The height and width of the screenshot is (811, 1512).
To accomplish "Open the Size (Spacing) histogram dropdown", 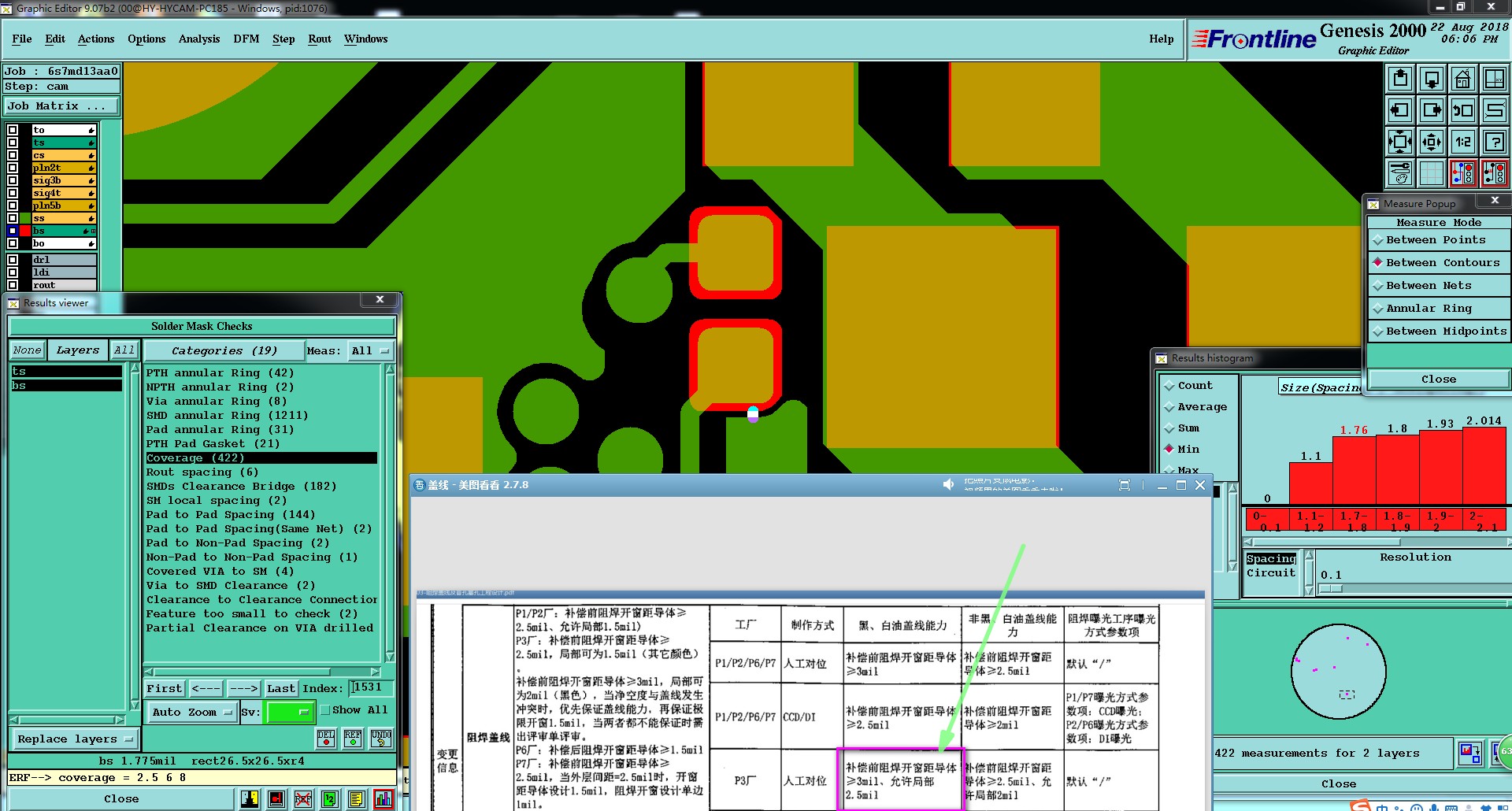I will [1319, 387].
